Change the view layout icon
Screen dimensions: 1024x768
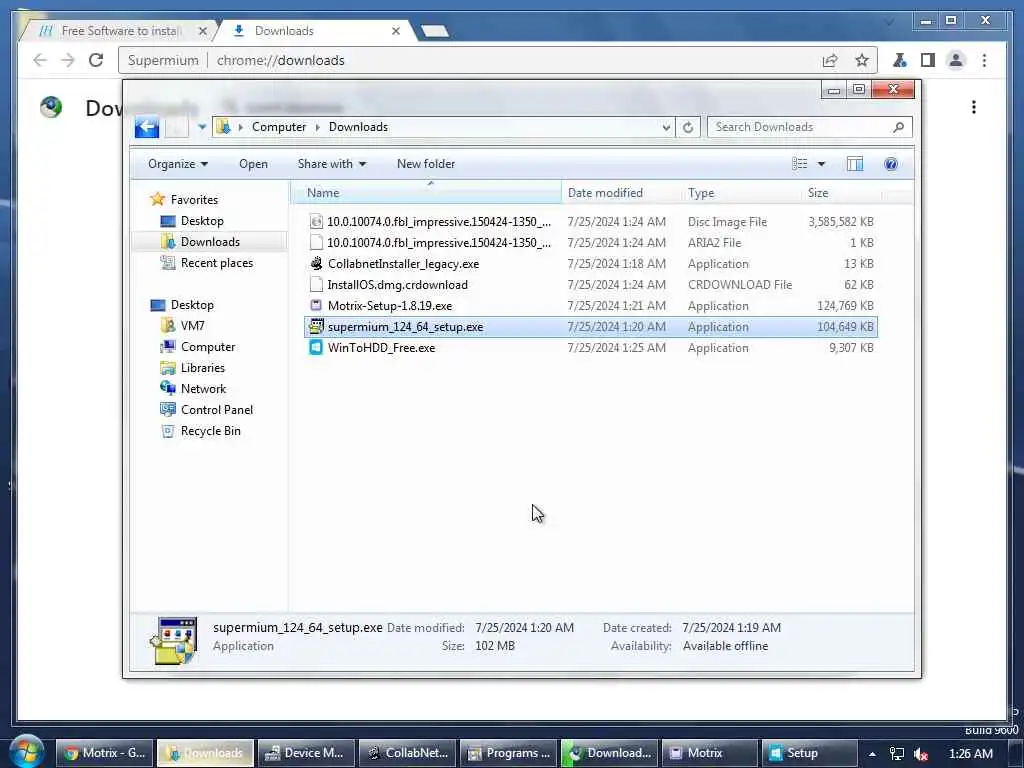(x=799, y=164)
